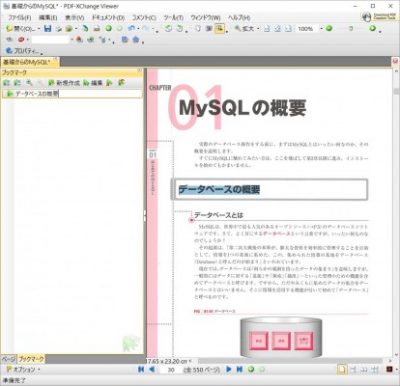The image size is (400, 386).
Task: Expand the 開く recent files dropdown arrow
Action: pos(39,29)
